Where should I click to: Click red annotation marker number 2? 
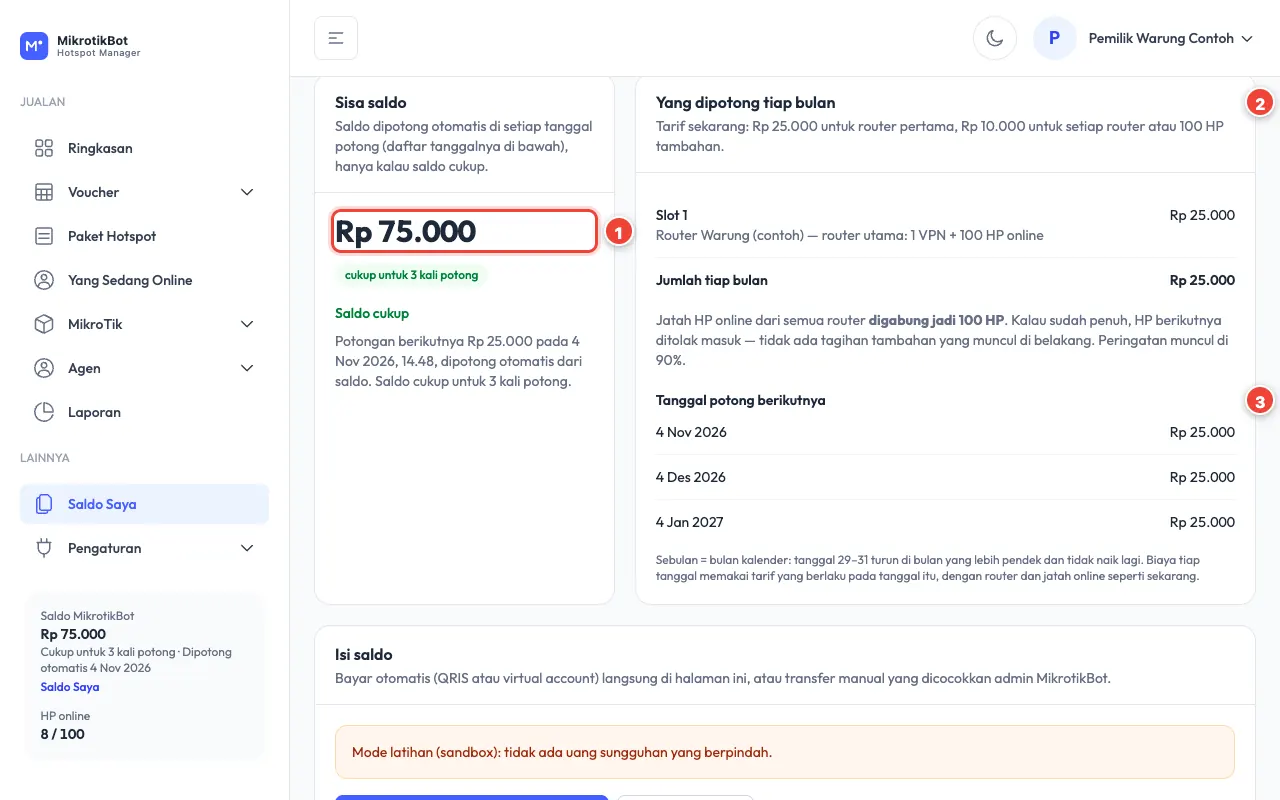pyautogui.click(x=1259, y=102)
